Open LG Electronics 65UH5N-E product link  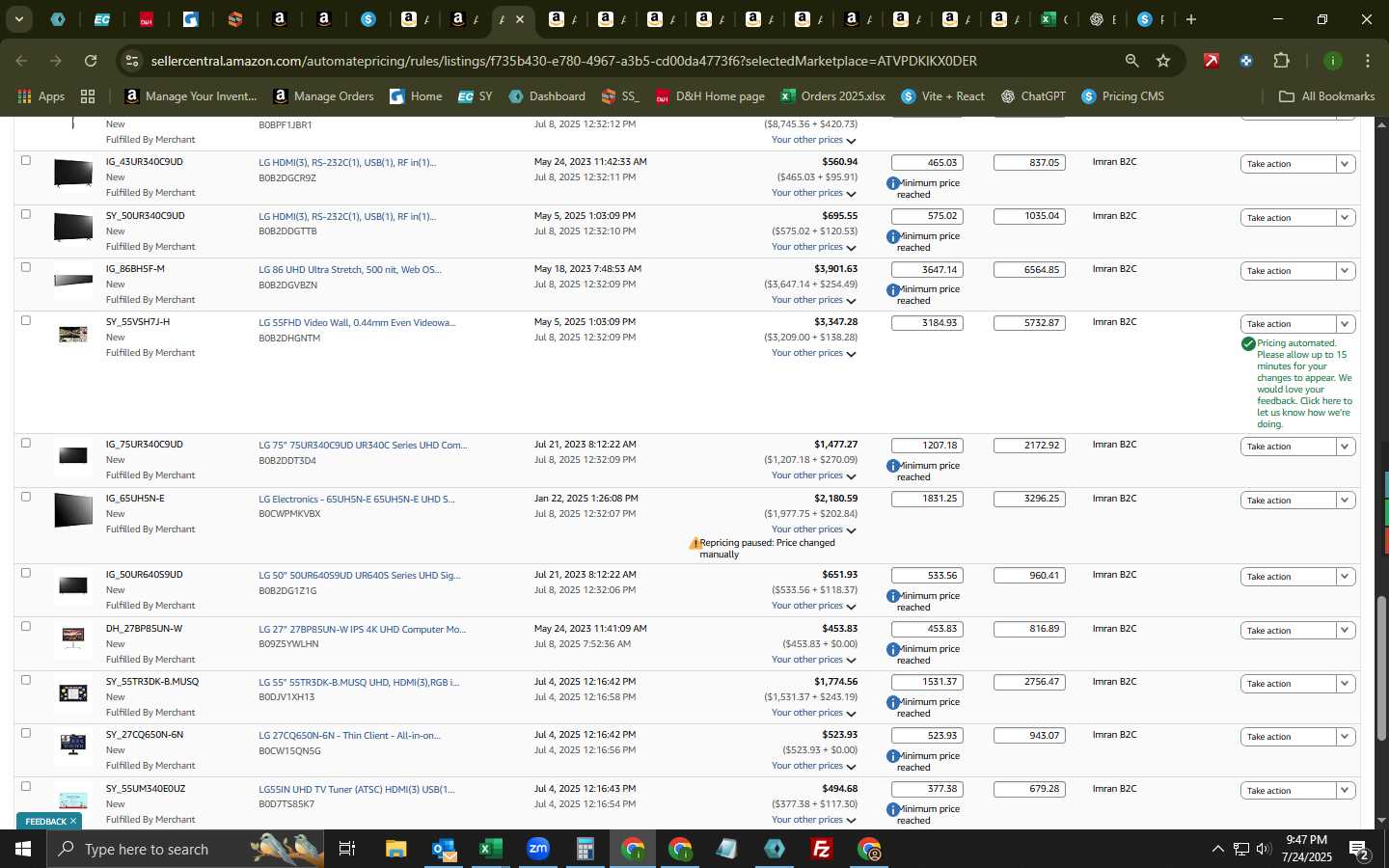coord(356,500)
